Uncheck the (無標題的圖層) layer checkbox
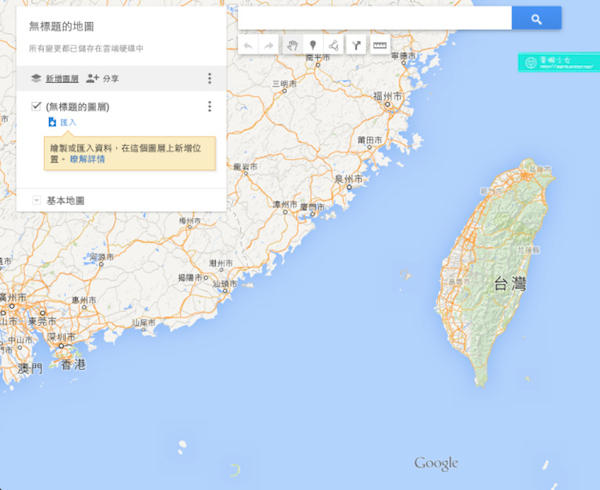Screen dimensions: 600x490 pos(36,106)
